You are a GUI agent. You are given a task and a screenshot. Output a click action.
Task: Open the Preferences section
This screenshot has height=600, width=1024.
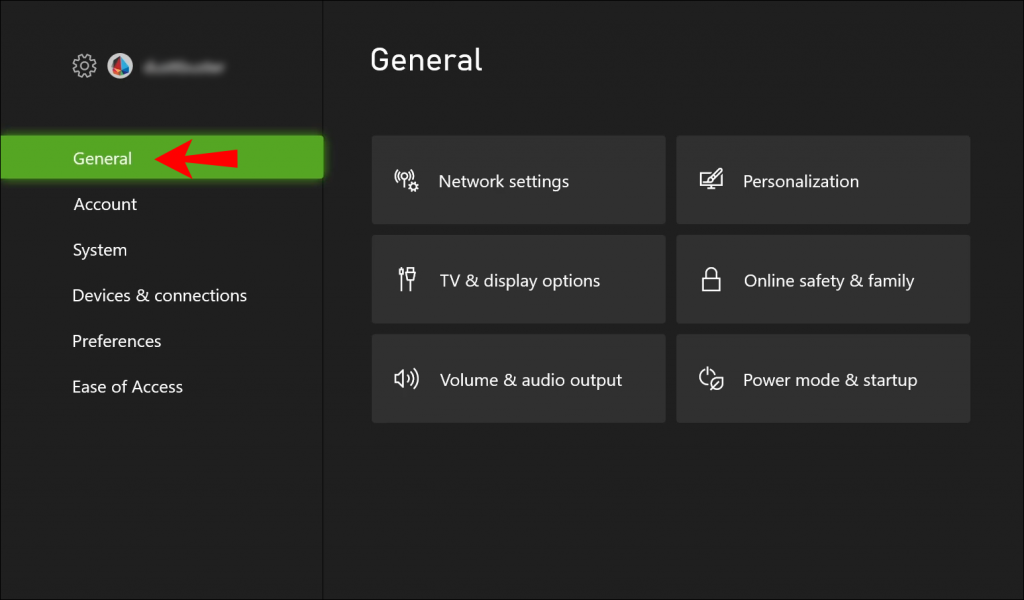click(116, 341)
